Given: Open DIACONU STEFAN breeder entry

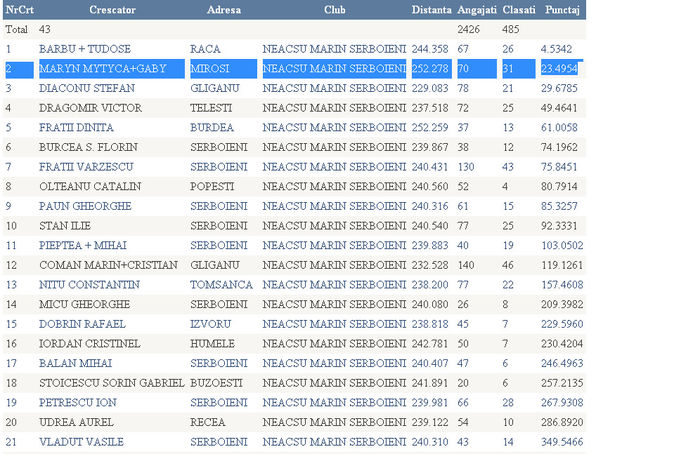Looking at the screenshot, I should [x=85, y=88].
